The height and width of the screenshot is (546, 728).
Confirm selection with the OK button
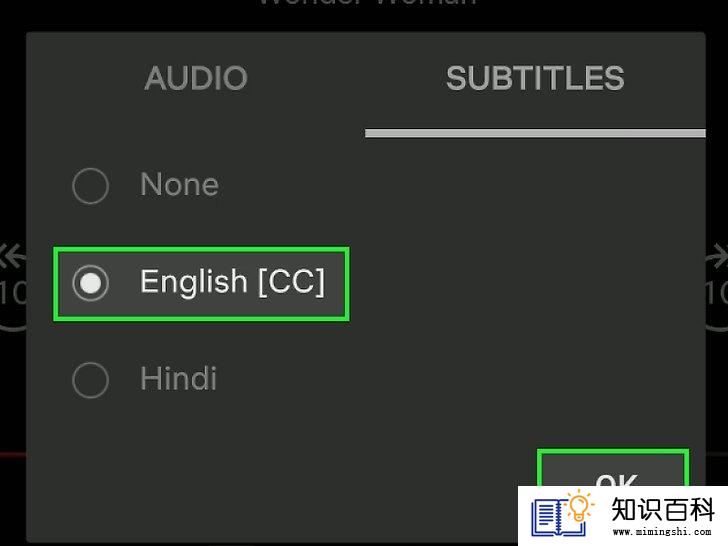(613, 469)
